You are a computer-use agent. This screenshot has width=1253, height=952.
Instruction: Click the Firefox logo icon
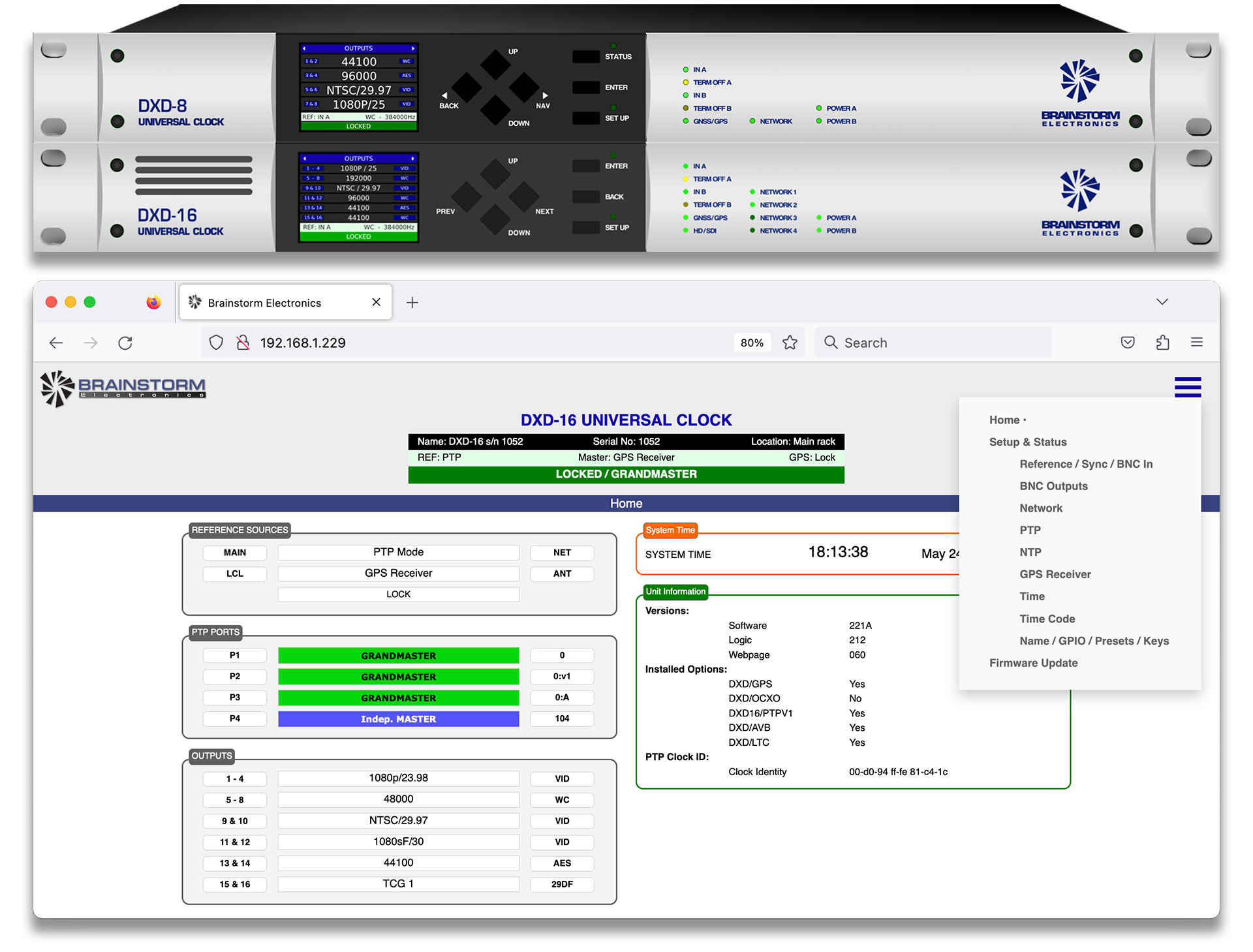point(153,302)
